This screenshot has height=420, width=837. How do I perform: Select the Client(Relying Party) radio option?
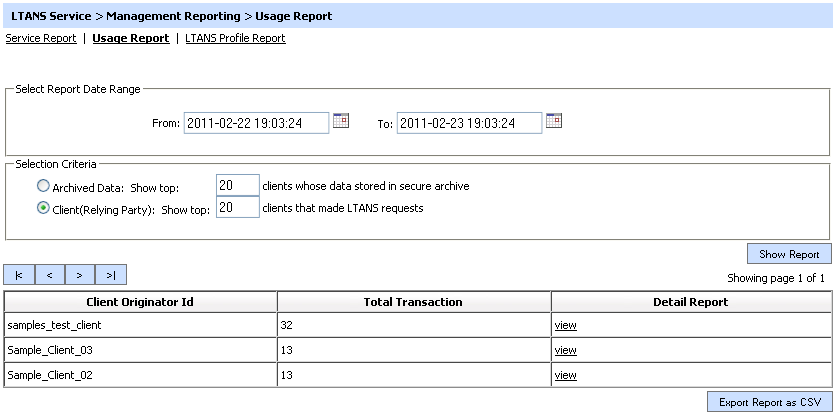[x=42, y=208]
